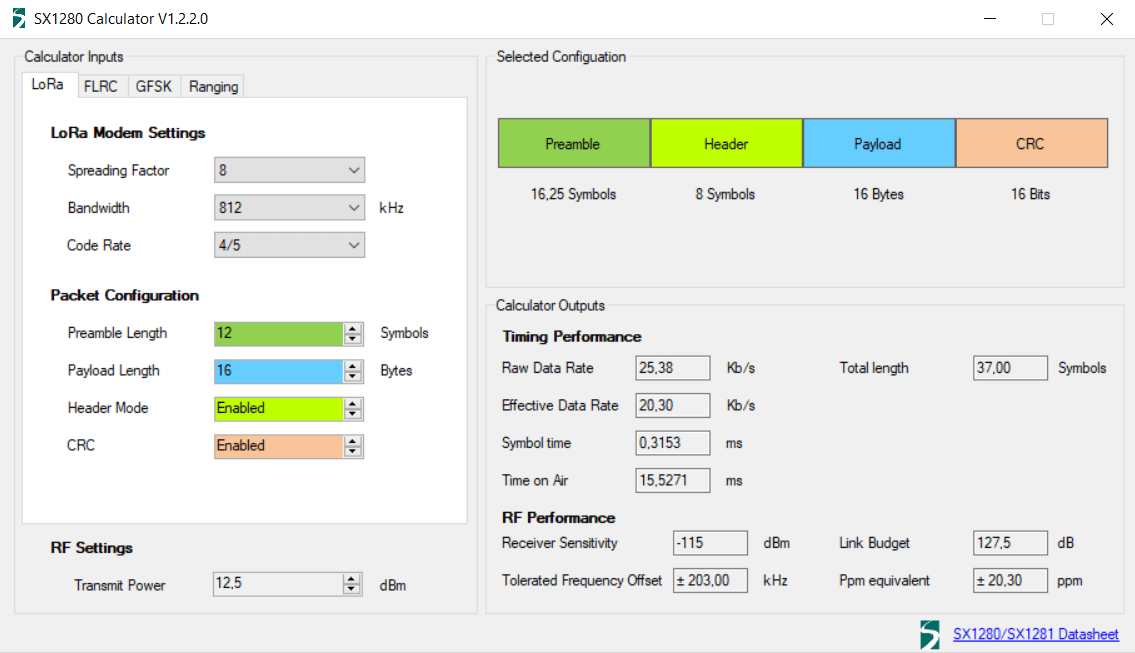
Task: Toggle Header Mode with up arrow
Action: [353, 403]
